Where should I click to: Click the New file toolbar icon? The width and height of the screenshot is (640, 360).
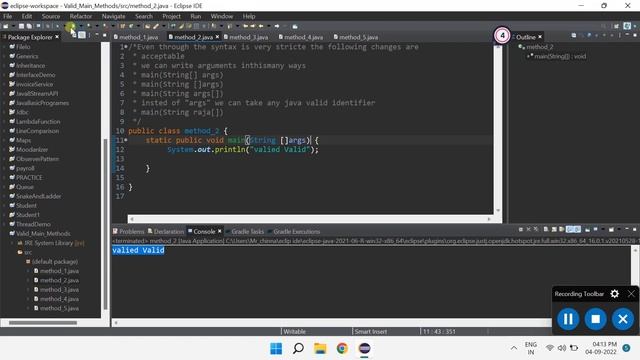pos(5,26)
